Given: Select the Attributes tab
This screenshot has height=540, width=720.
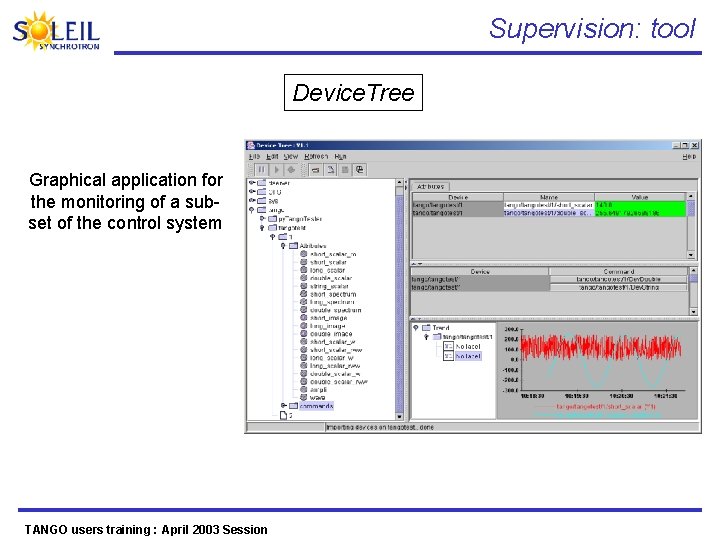Looking at the screenshot, I should 430,186.
